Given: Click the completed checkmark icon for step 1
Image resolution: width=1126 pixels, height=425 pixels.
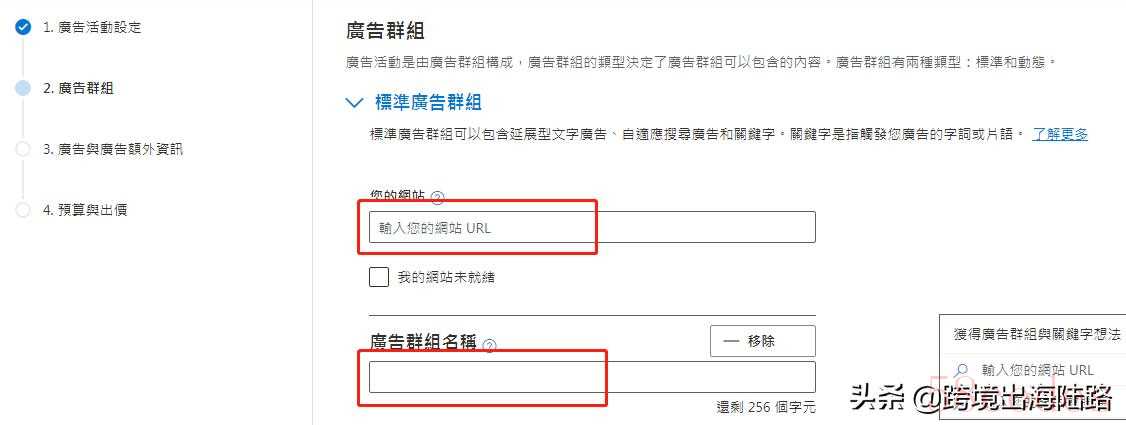Looking at the screenshot, I should (x=23, y=27).
